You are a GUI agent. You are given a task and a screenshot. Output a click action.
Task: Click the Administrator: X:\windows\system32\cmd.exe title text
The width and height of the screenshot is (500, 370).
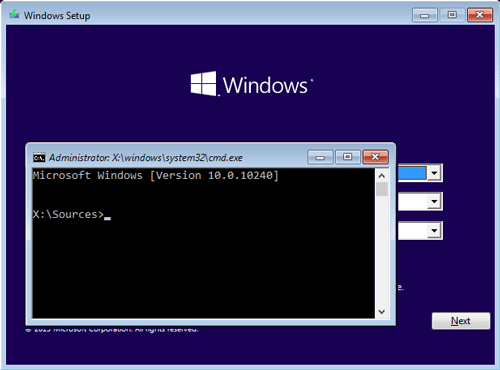tap(146, 158)
